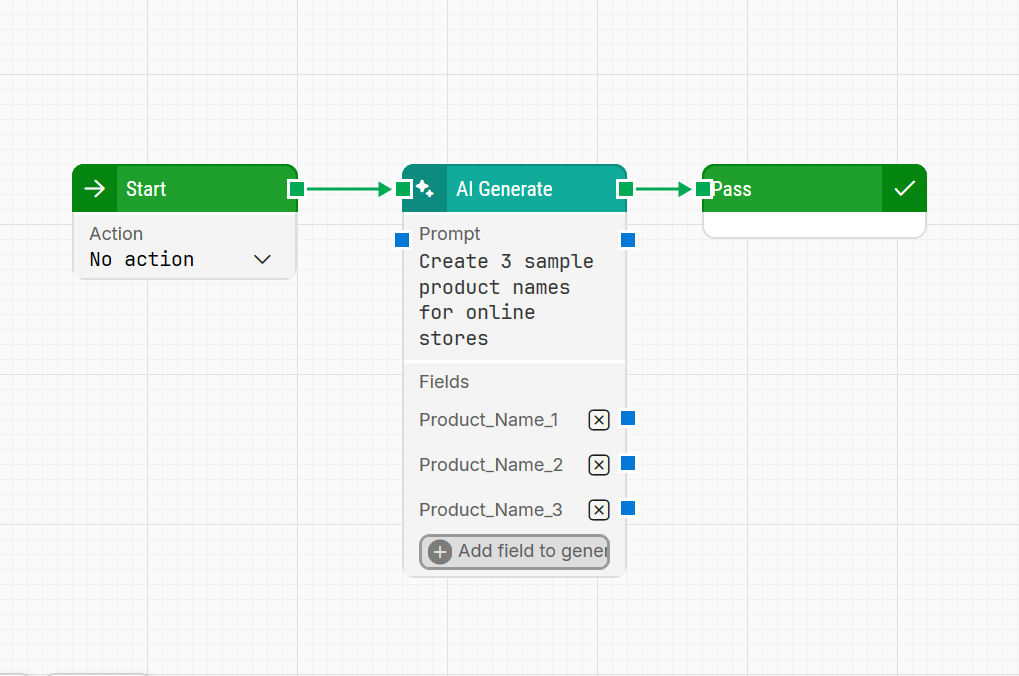The width and height of the screenshot is (1019, 676).
Task: Click the AI Generate sparkle icon
Action: coord(425,189)
